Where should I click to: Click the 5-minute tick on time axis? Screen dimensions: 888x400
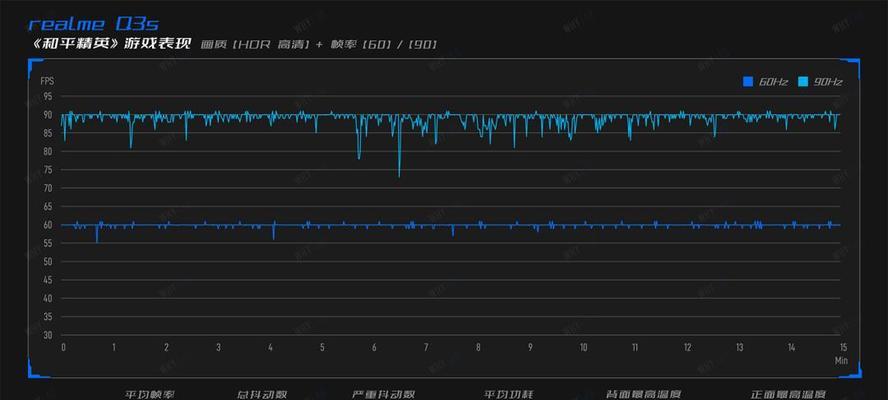pyautogui.click(x=322, y=348)
